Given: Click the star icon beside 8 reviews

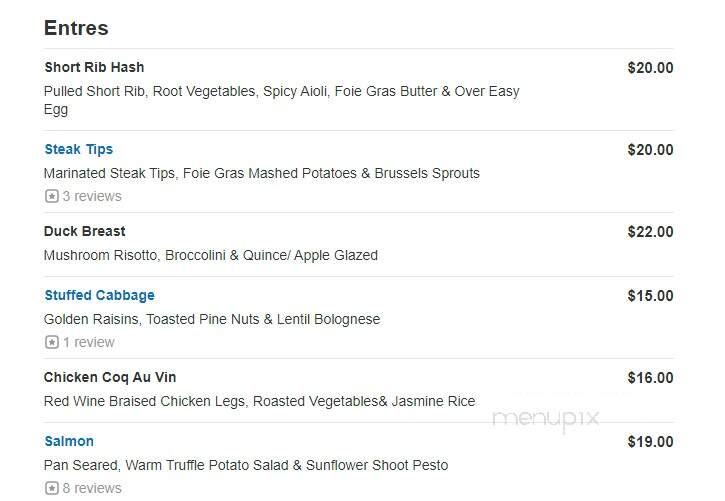Looking at the screenshot, I should click(x=52, y=488).
